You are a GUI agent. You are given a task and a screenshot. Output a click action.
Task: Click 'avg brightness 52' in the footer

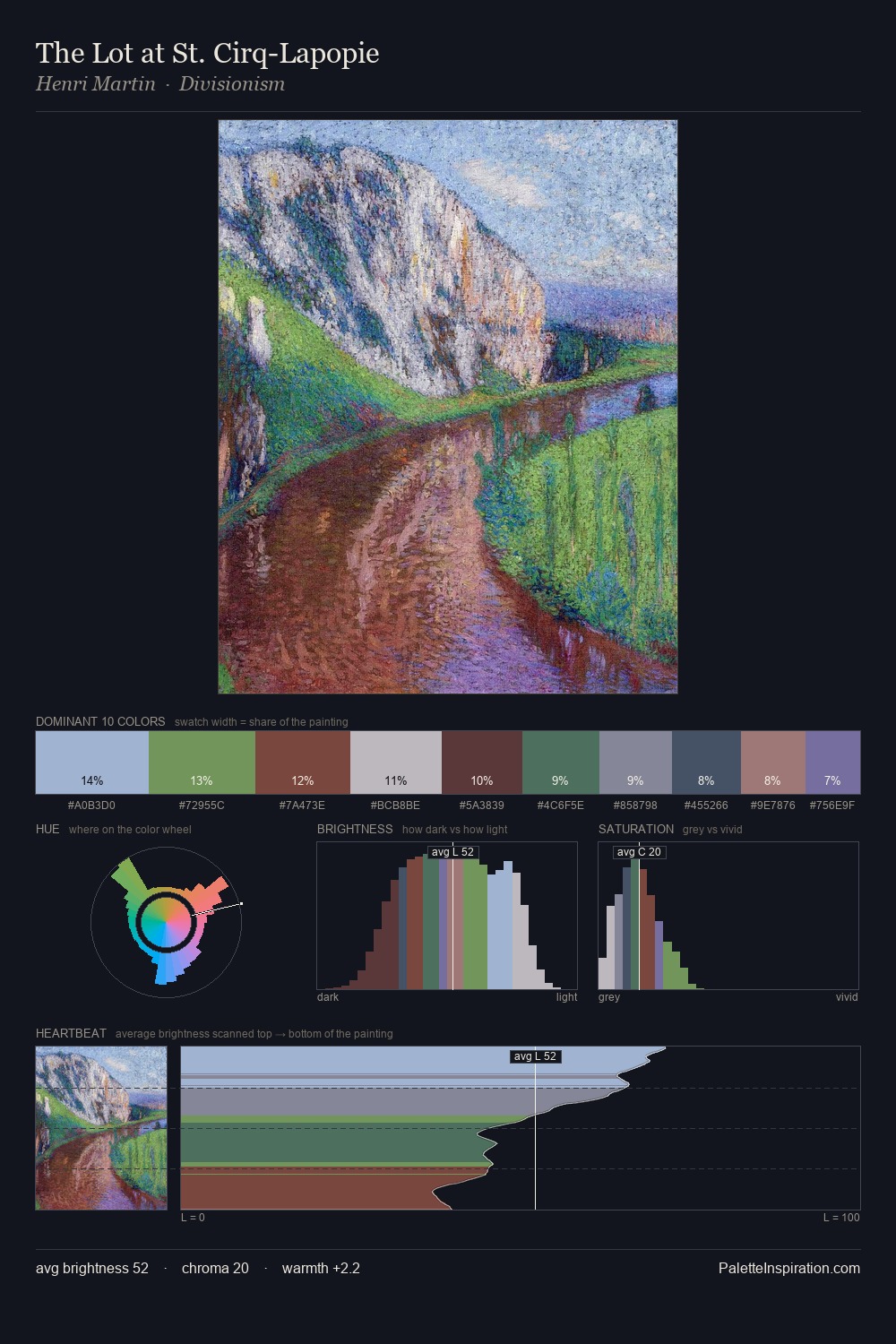click(92, 1268)
